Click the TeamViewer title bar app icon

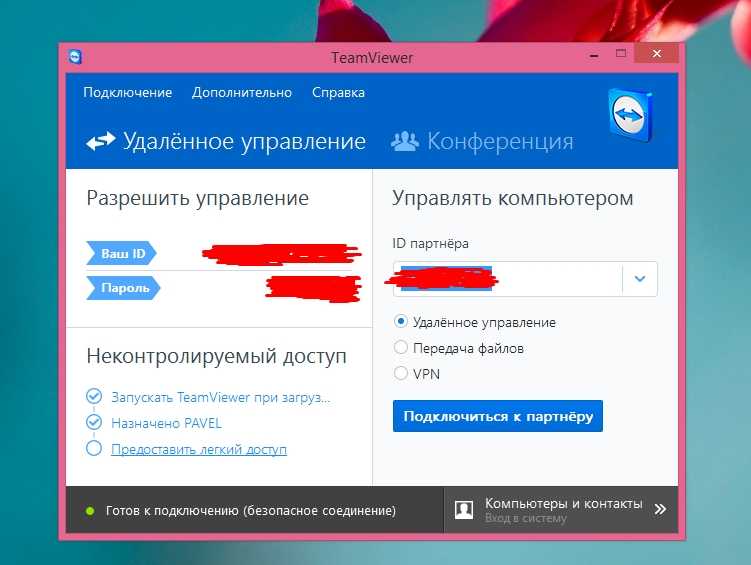pyautogui.click(x=75, y=56)
